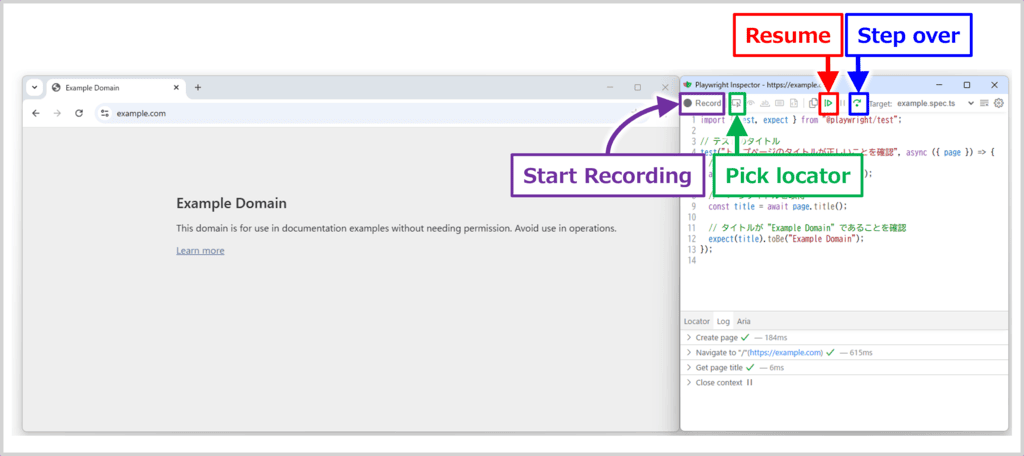The height and width of the screenshot is (456, 1024).
Task: Expand the Get page title log entry
Action: (689, 368)
